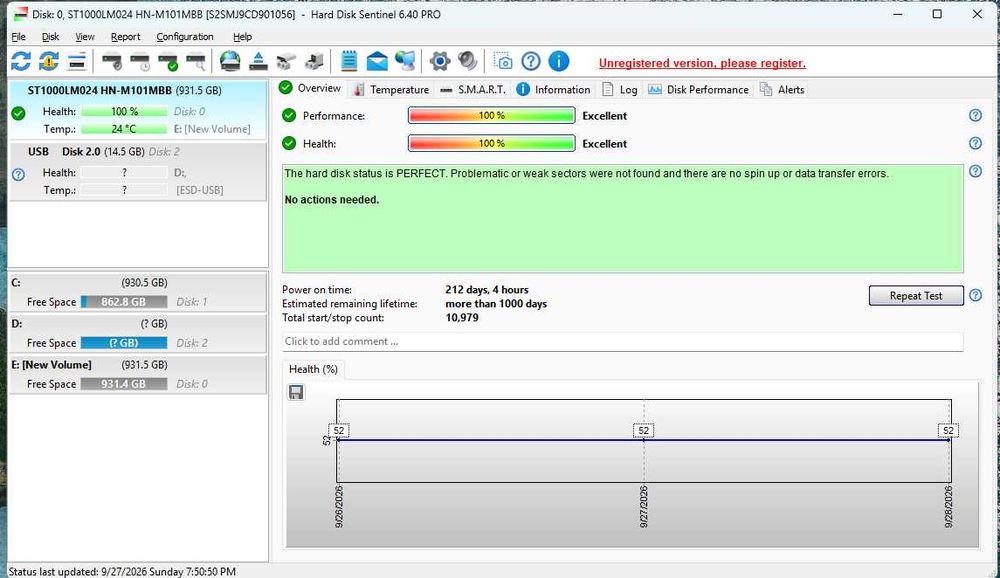
Task: Click the help icon beside the status message
Action: click(975, 171)
